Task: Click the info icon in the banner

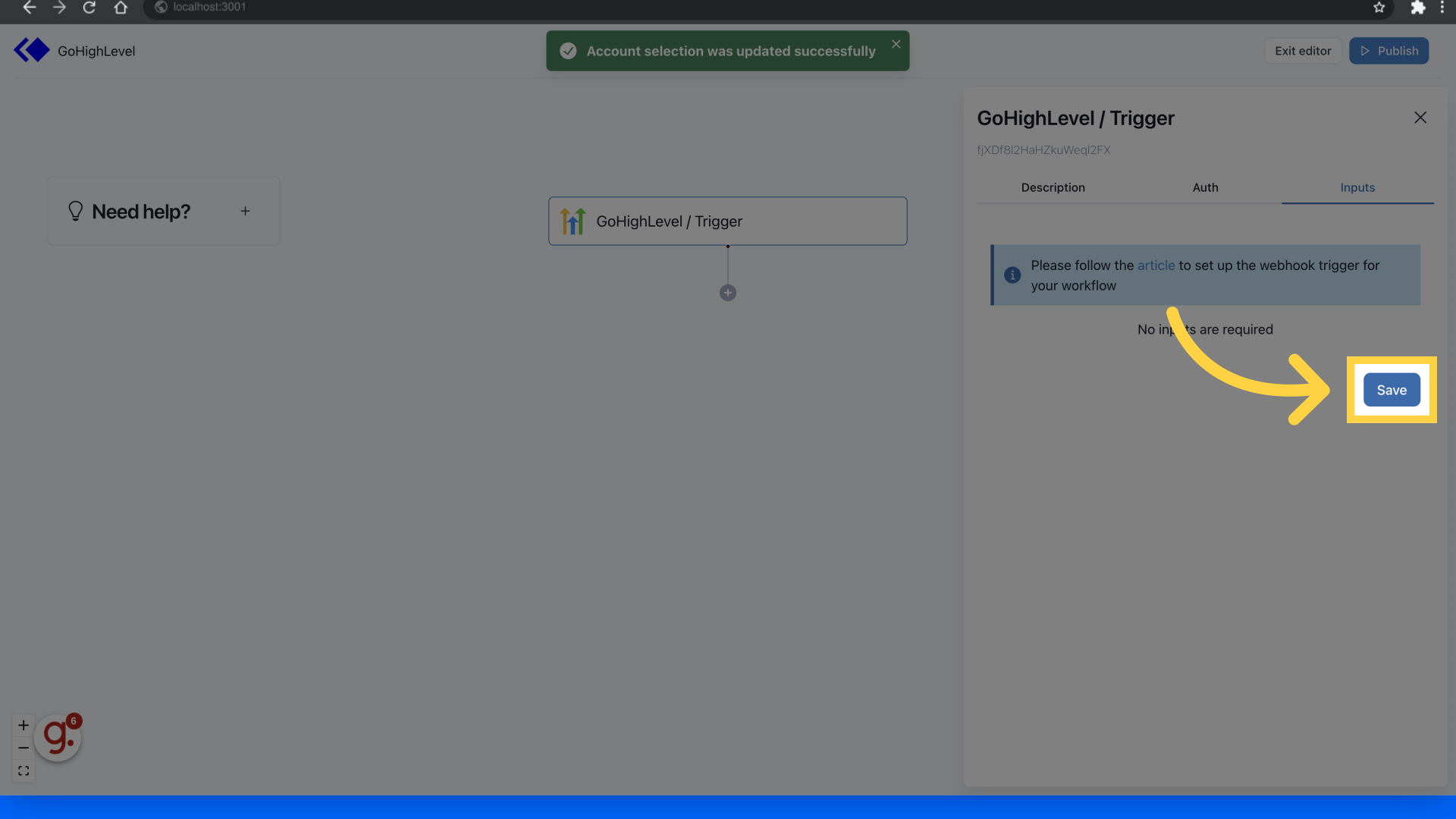Action: click(1012, 275)
